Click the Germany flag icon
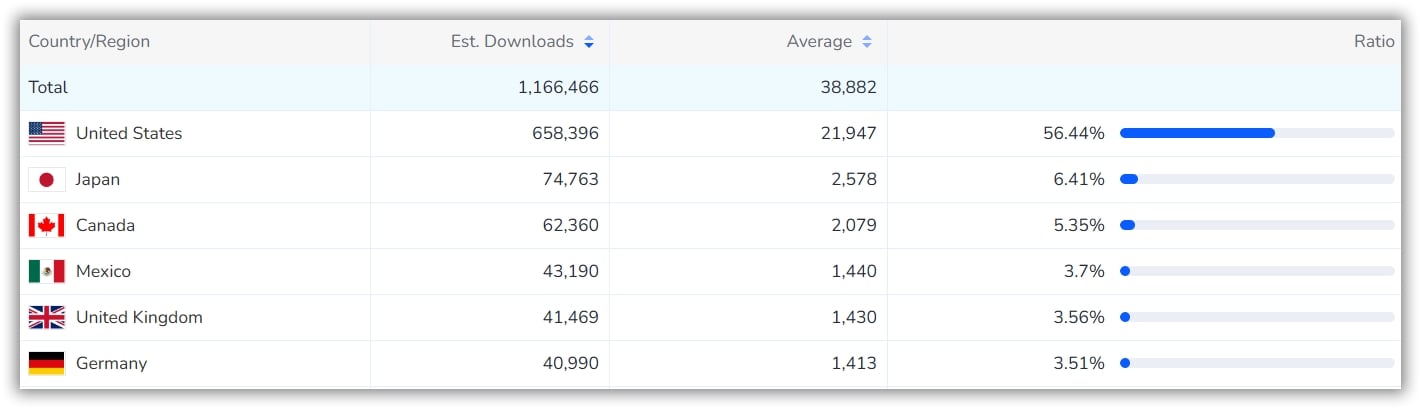 pyautogui.click(x=47, y=363)
